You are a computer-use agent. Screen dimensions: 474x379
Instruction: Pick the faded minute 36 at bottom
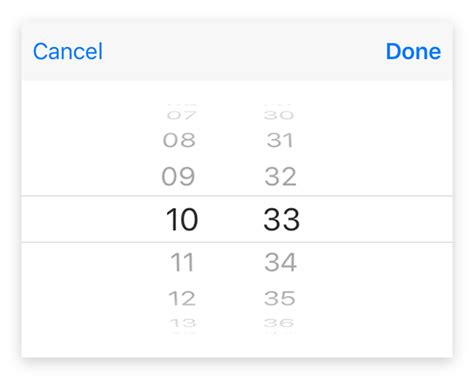[279, 323]
